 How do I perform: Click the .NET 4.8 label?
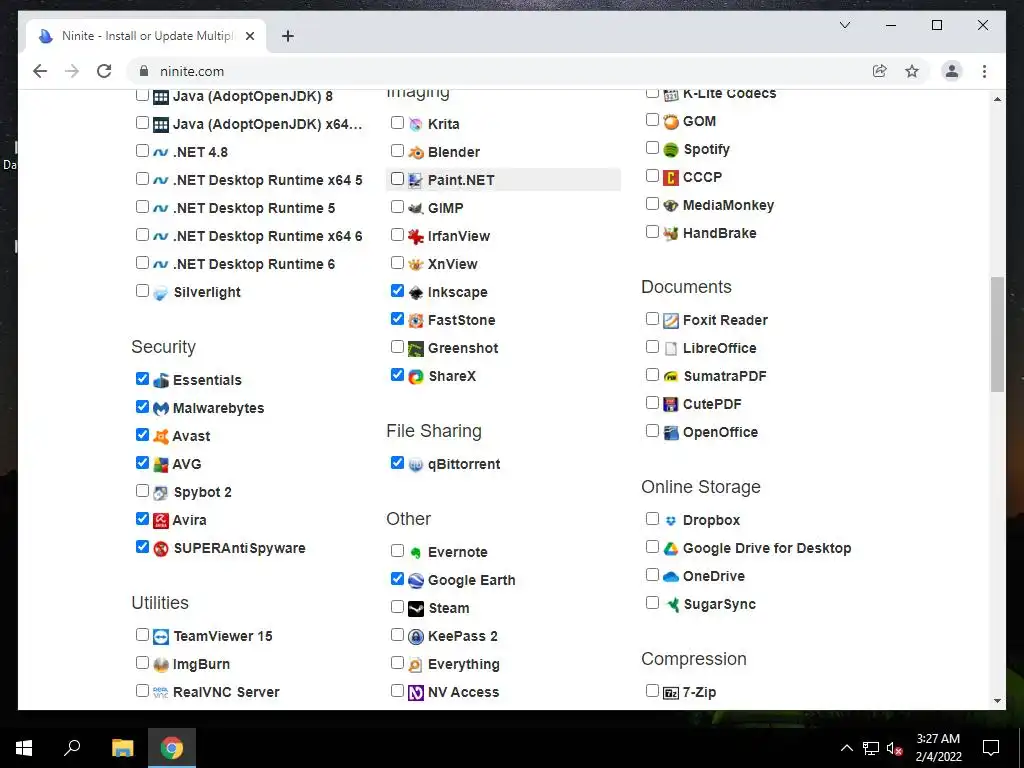coord(200,152)
